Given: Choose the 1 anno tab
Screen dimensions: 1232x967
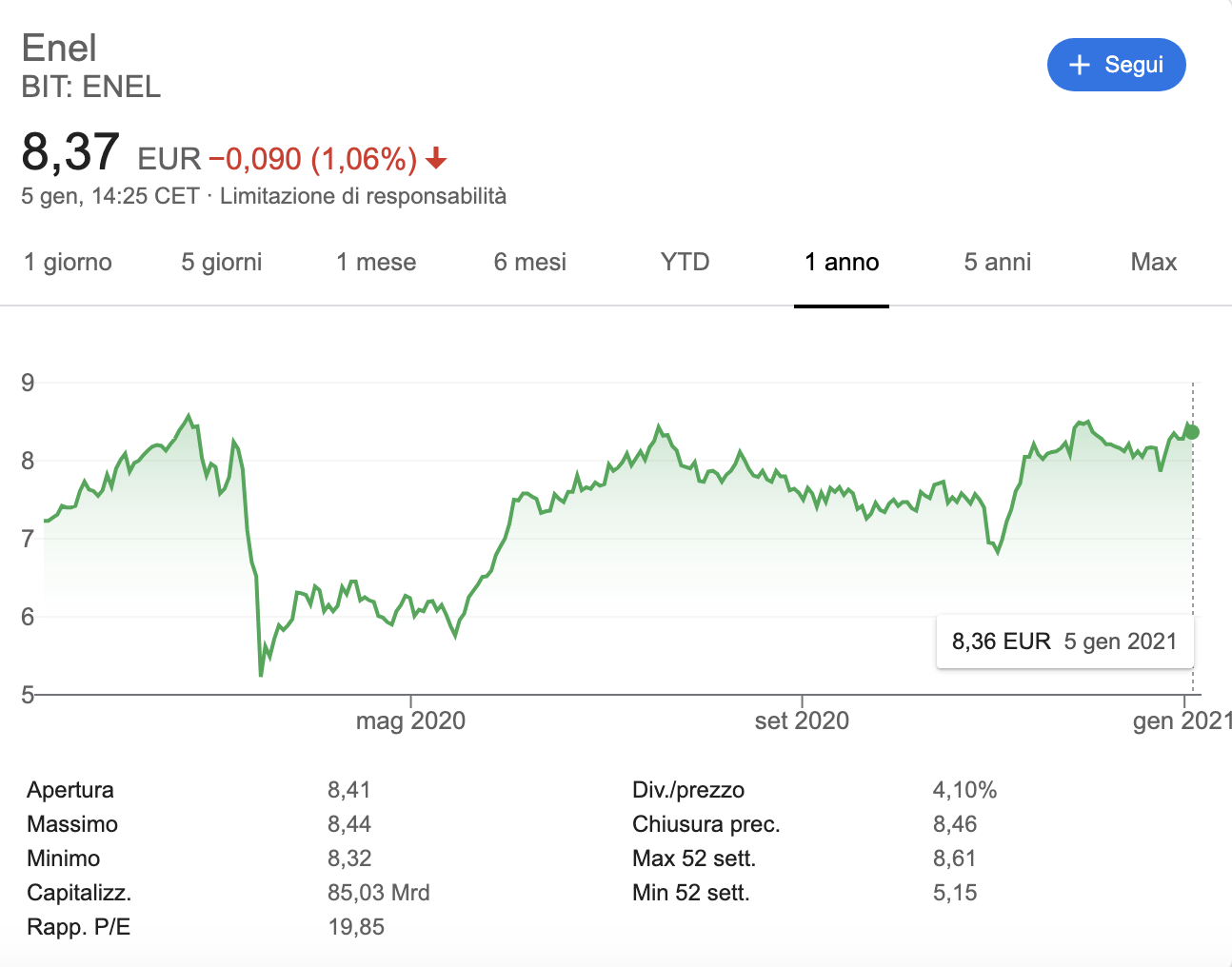Looking at the screenshot, I should (842, 262).
